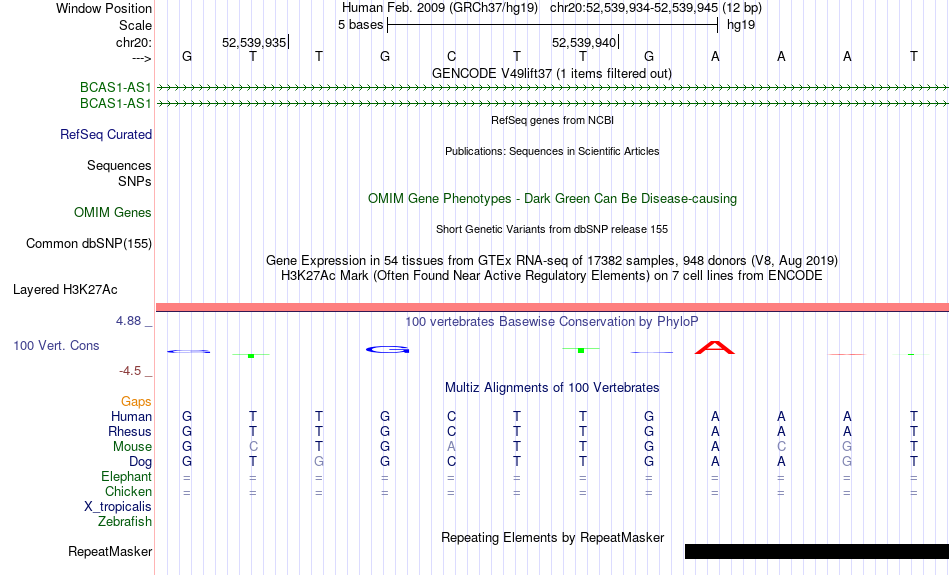
Task: Click the 100 vertebrates Basewise Conservation title
Action: pos(552,322)
